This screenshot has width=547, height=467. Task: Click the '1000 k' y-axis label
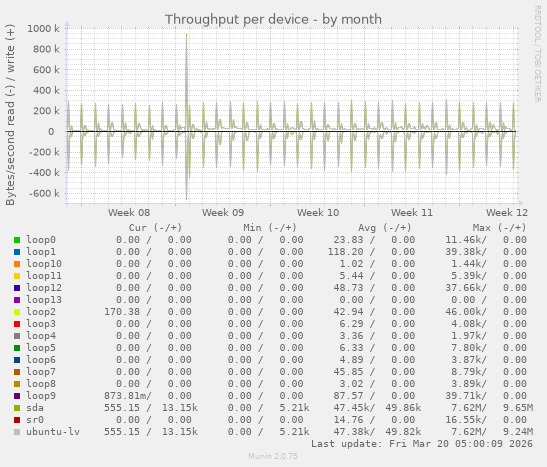tap(43, 29)
